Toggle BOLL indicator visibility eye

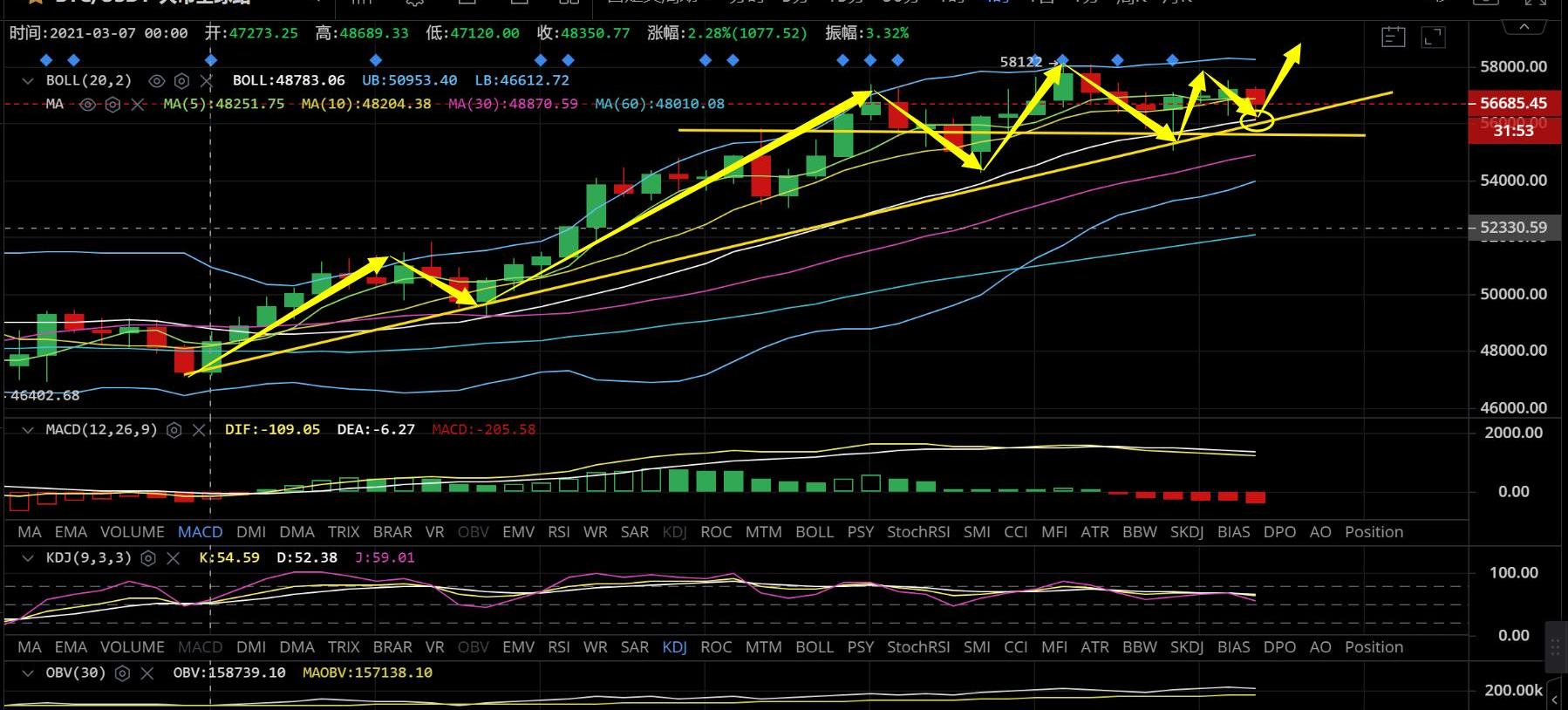coord(156,81)
